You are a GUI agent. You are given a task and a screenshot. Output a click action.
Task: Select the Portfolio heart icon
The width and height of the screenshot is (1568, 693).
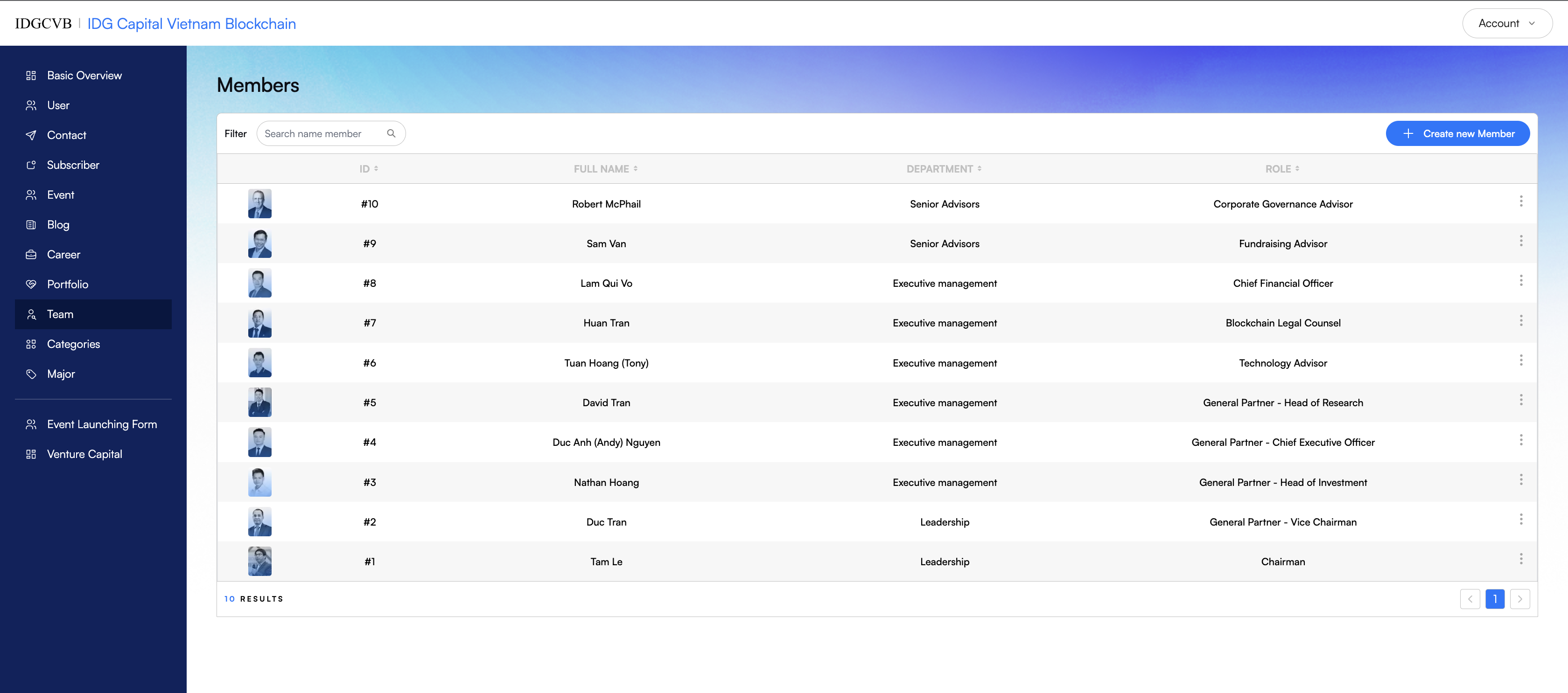pyautogui.click(x=31, y=284)
